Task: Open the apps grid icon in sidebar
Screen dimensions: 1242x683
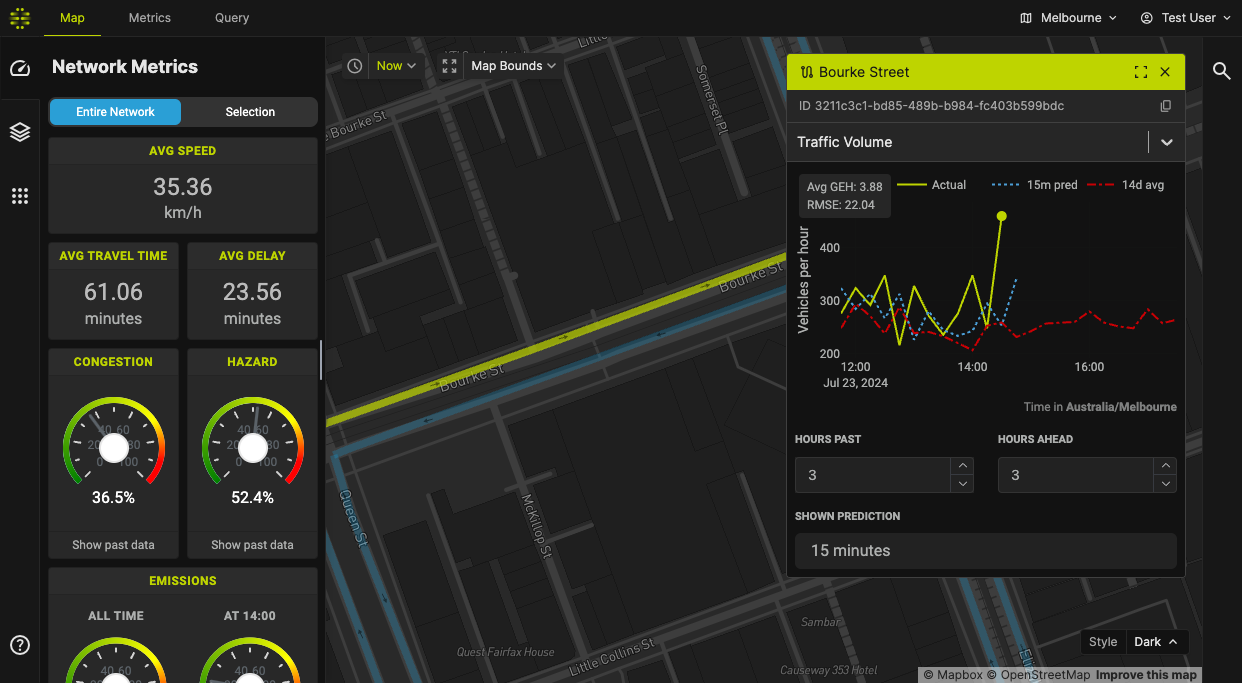Action: pyautogui.click(x=20, y=196)
